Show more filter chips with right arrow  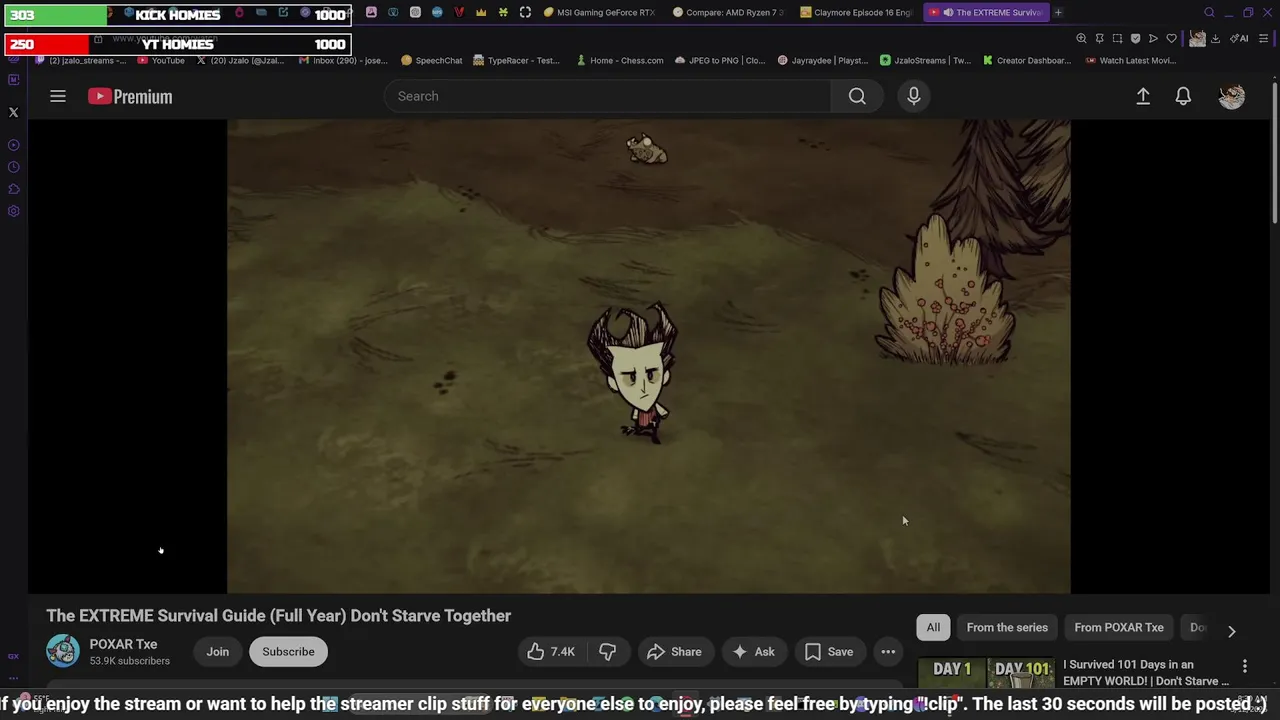click(x=1232, y=631)
